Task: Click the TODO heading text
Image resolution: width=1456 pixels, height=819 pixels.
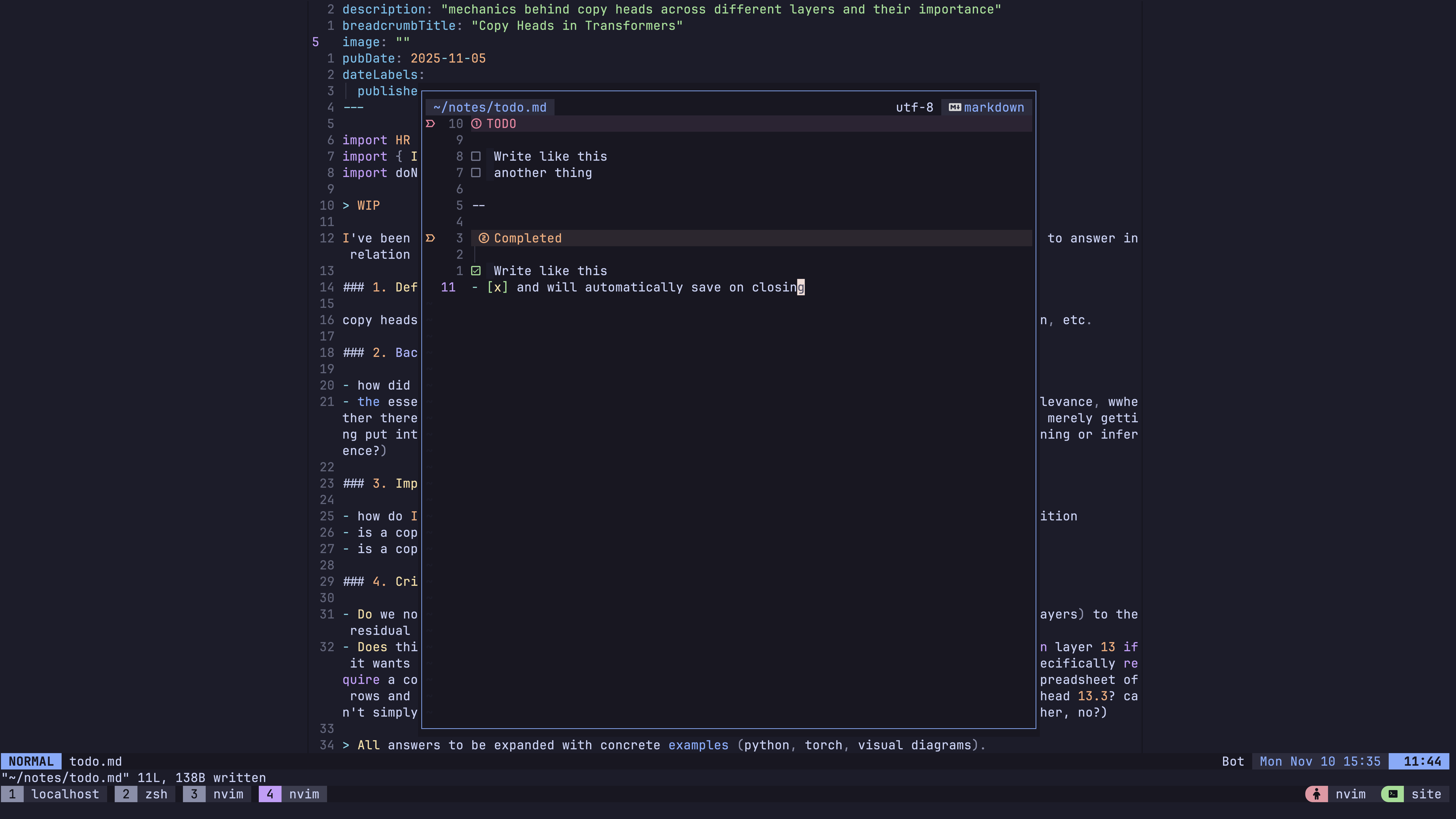Action: (x=501, y=124)
